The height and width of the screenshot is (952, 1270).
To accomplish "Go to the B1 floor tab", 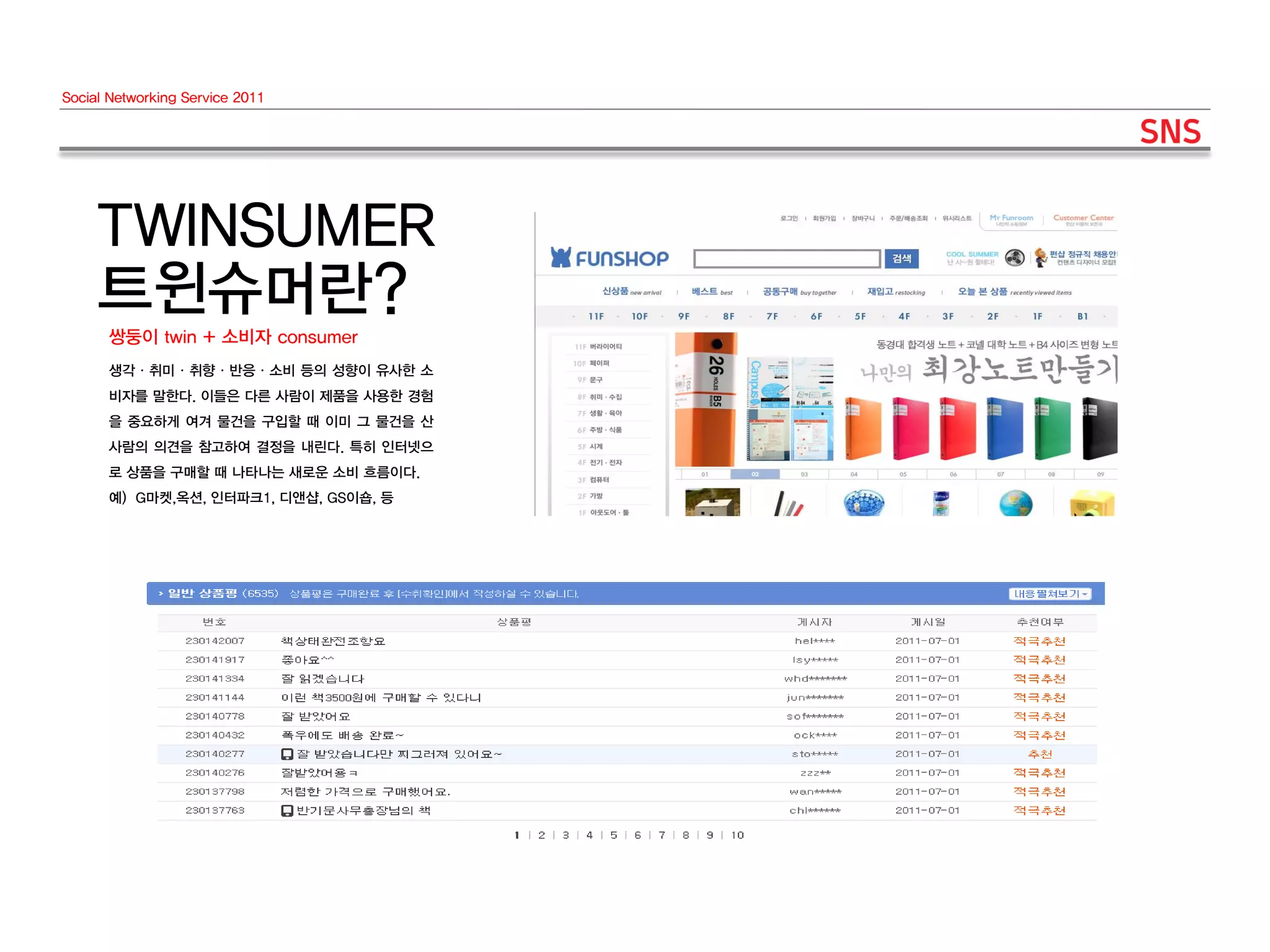I will [x=1082, y=316].
